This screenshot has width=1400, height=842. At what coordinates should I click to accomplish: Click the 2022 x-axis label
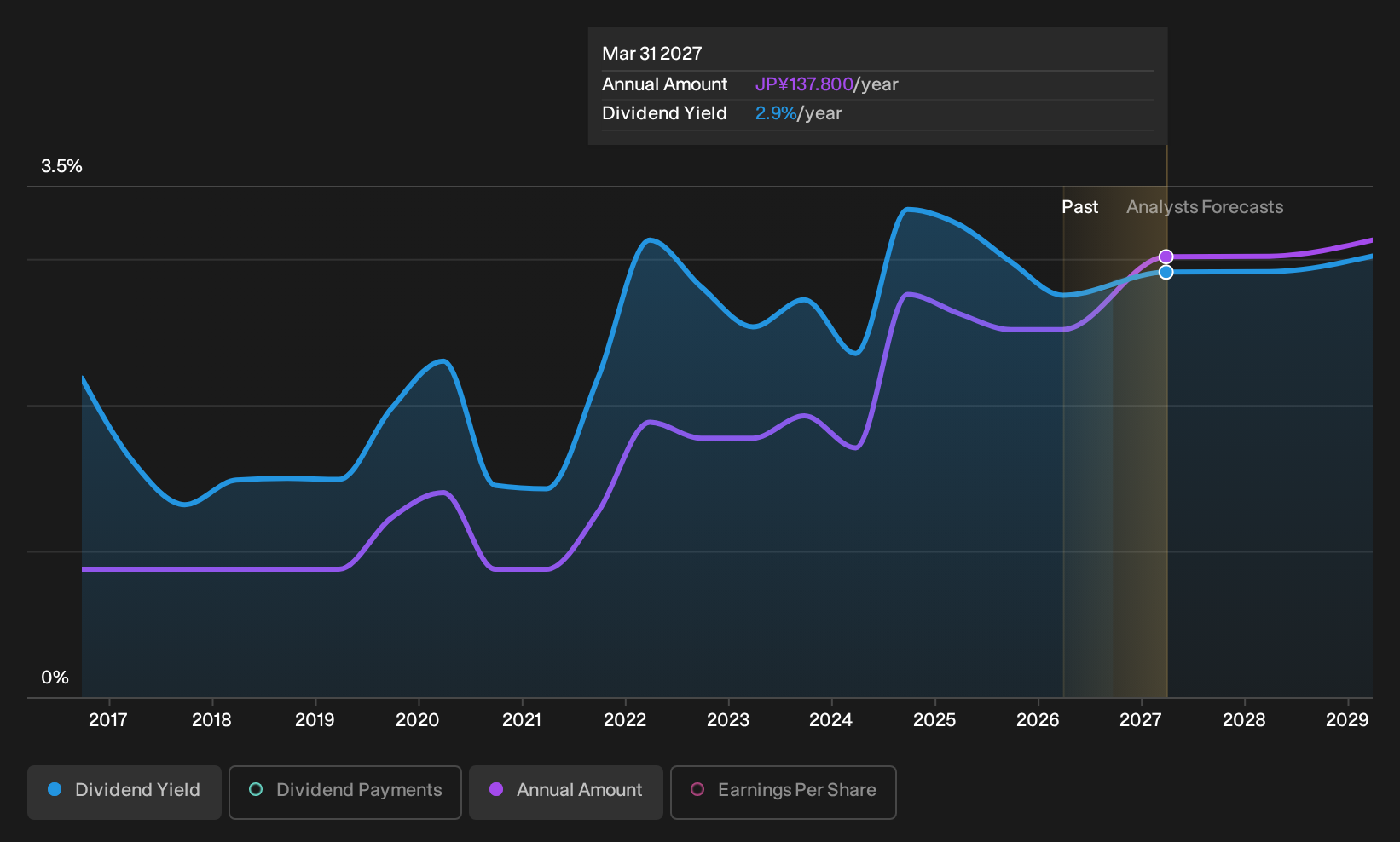(625, 720)
